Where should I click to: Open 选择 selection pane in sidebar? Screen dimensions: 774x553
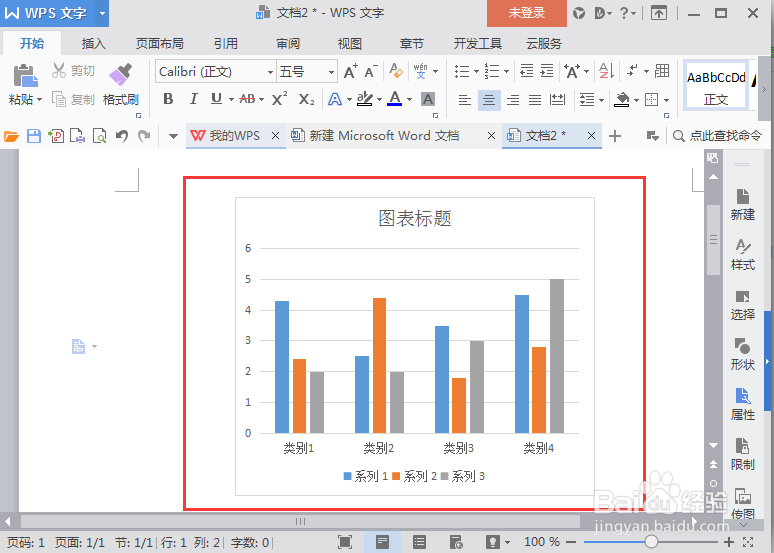(742, 305)
